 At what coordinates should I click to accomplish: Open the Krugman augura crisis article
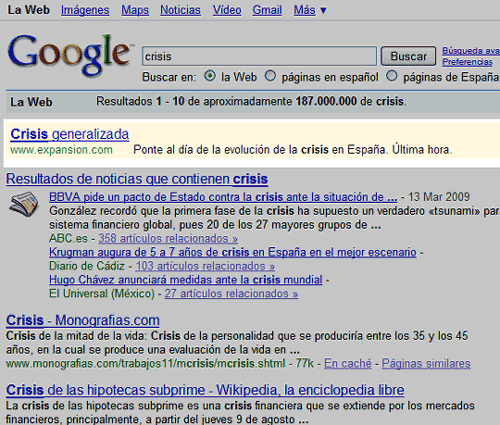pyautogui.click(x=233, y=252)
